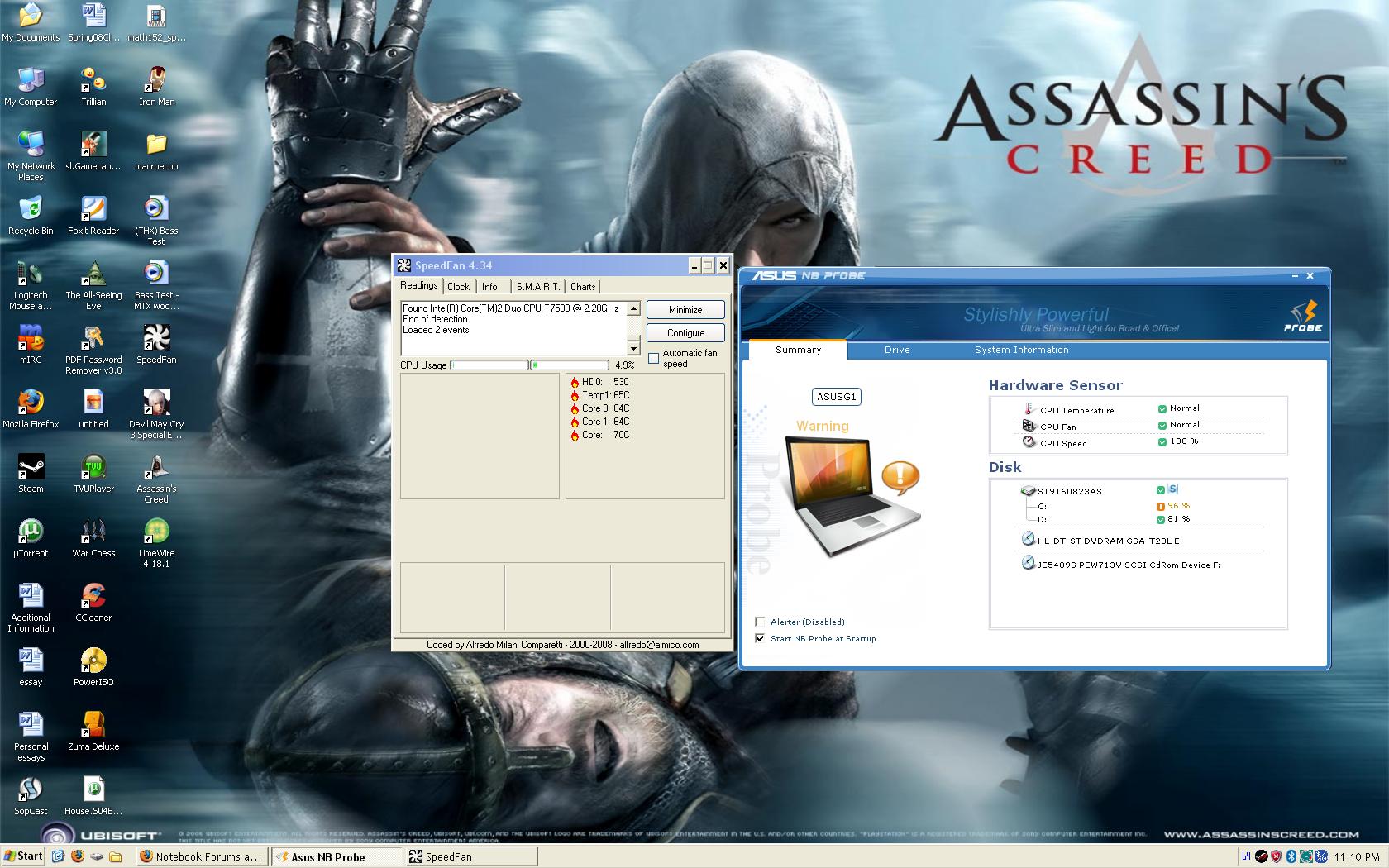This screenshot has width=1389, height=868.
Task: Open the Trillian desktop icon
Action: tap(93, 87)
